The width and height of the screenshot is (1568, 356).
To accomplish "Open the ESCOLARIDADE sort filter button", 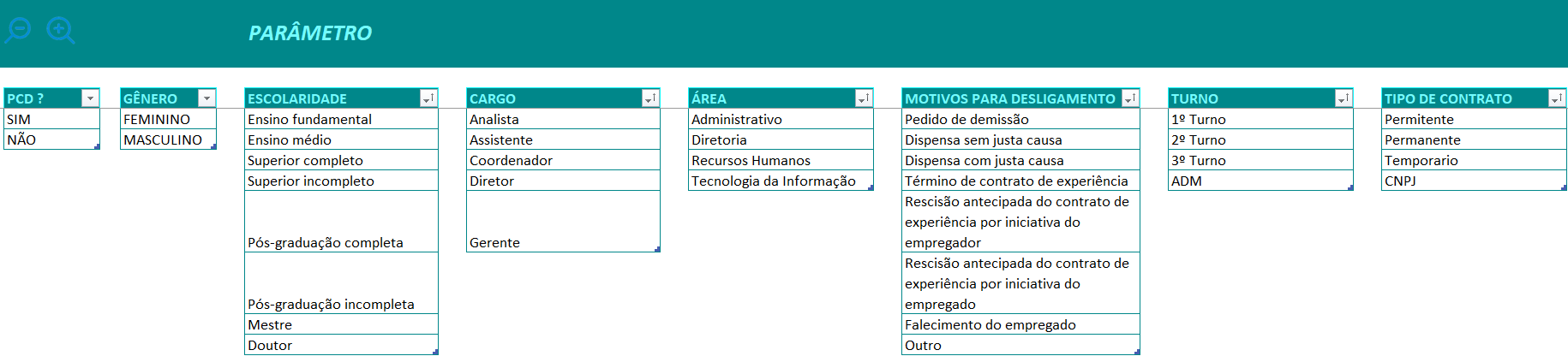I will point(428,98).
